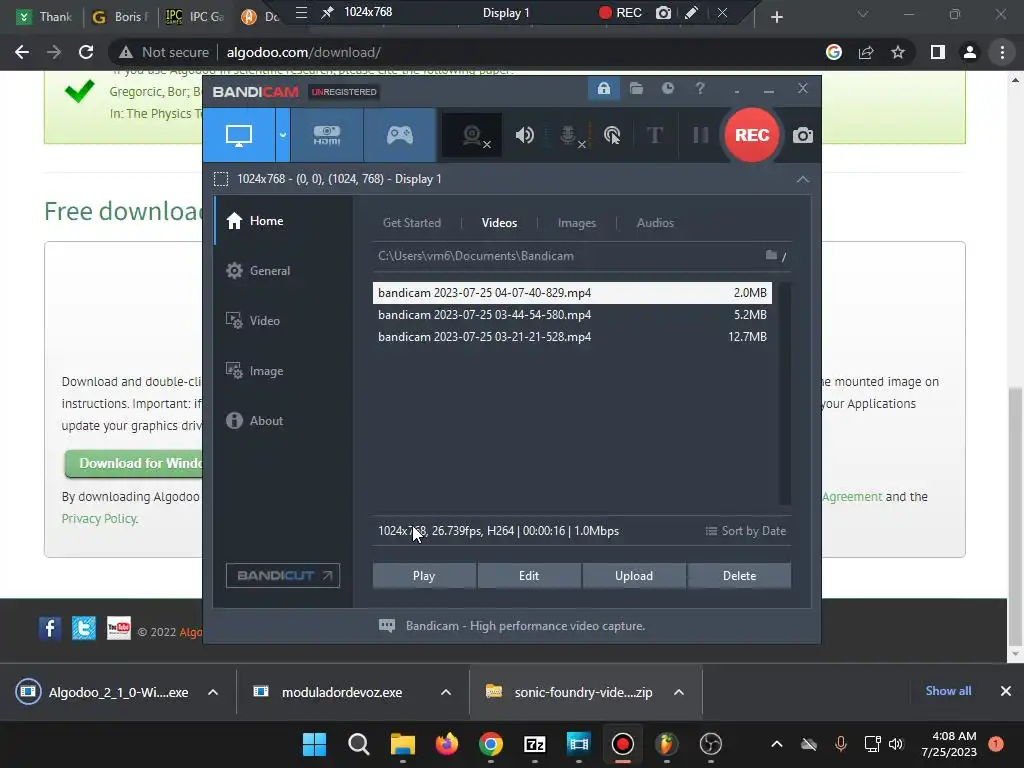Screen dimensions: 1024x768
Task: Open Image settings in sidebar
Action: click(x=283, y=371)
